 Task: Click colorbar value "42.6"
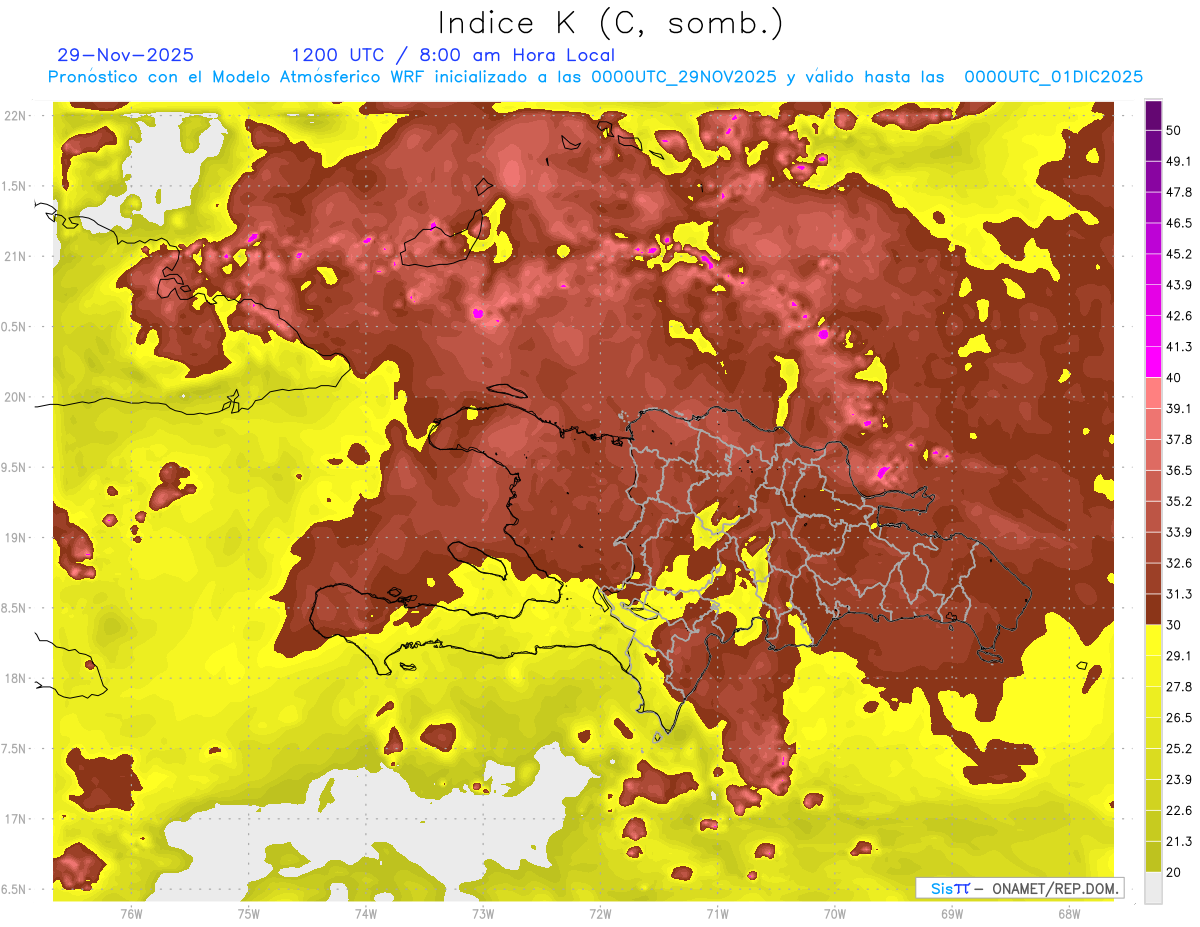tap(1178, 316)
